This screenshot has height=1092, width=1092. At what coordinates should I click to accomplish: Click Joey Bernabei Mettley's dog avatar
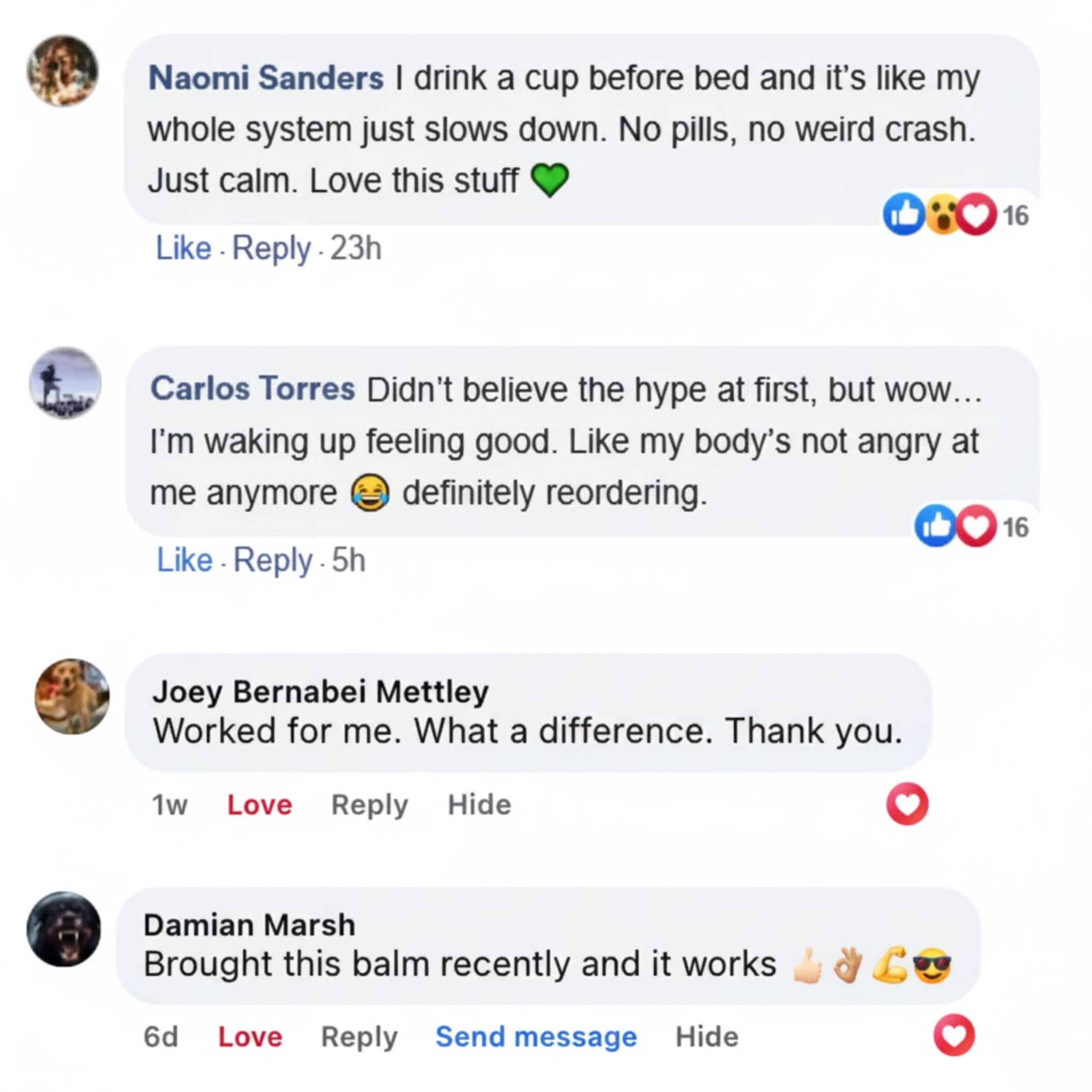pos(73,696)
